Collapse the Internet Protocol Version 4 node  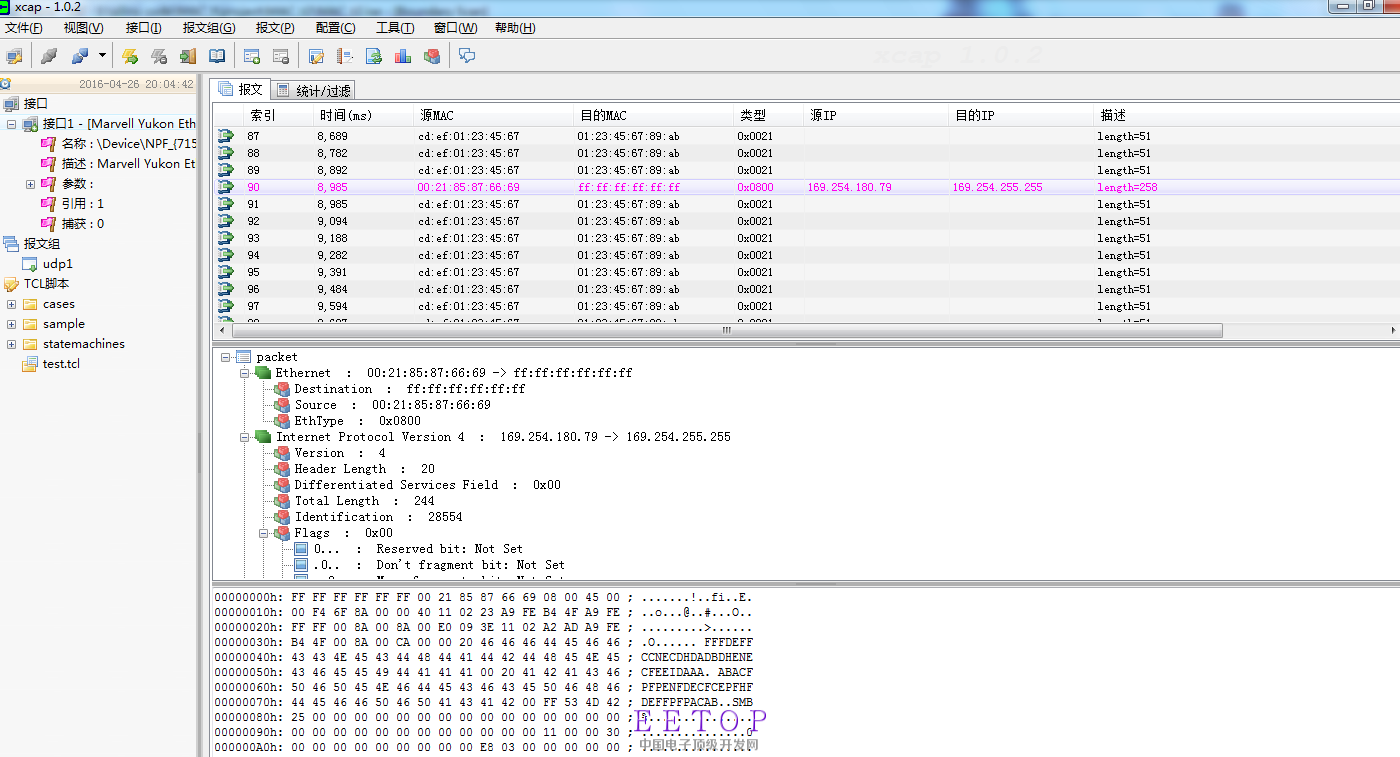[245, 437]
